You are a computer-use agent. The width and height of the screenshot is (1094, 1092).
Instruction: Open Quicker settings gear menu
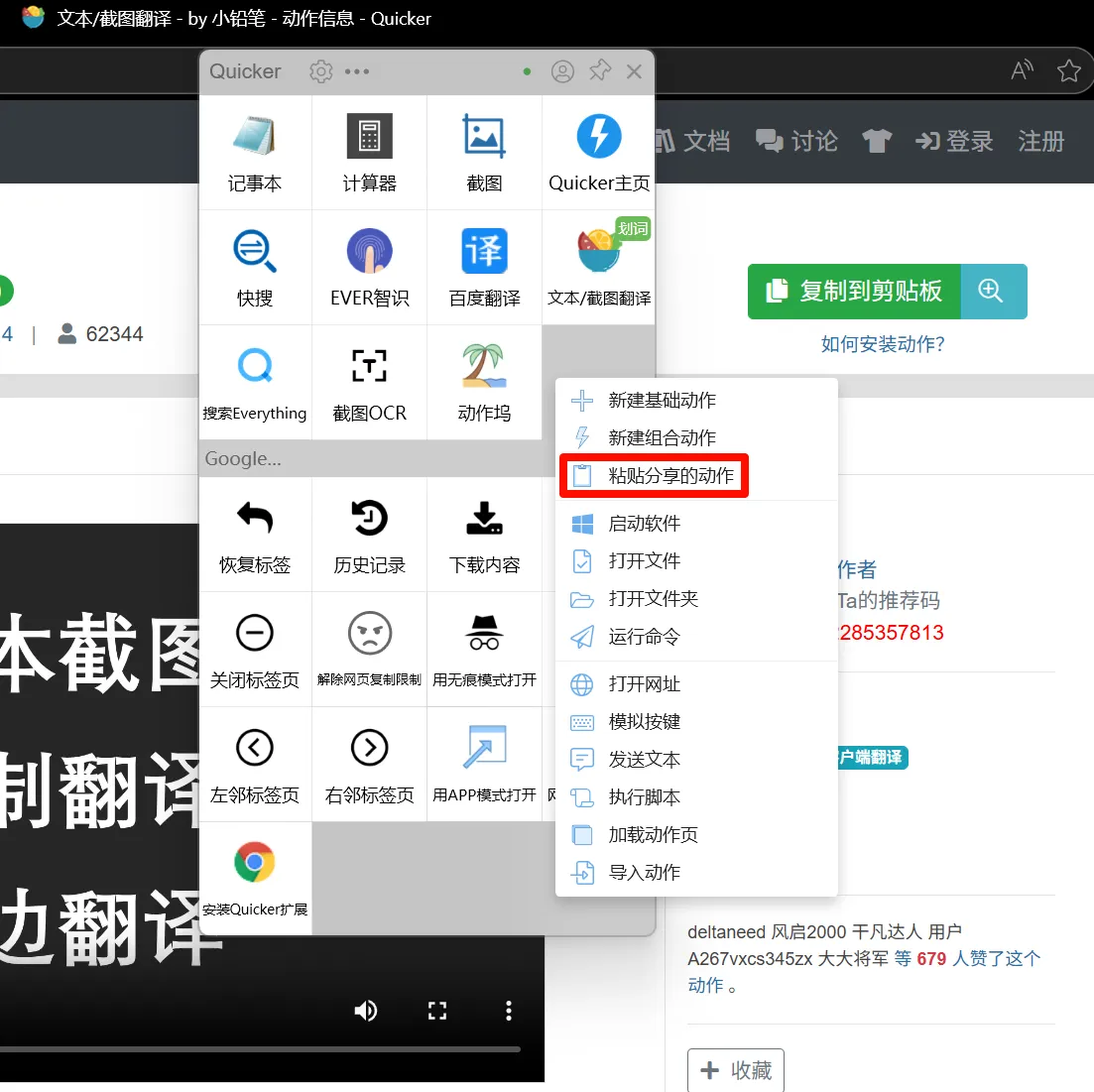[320, 71]
